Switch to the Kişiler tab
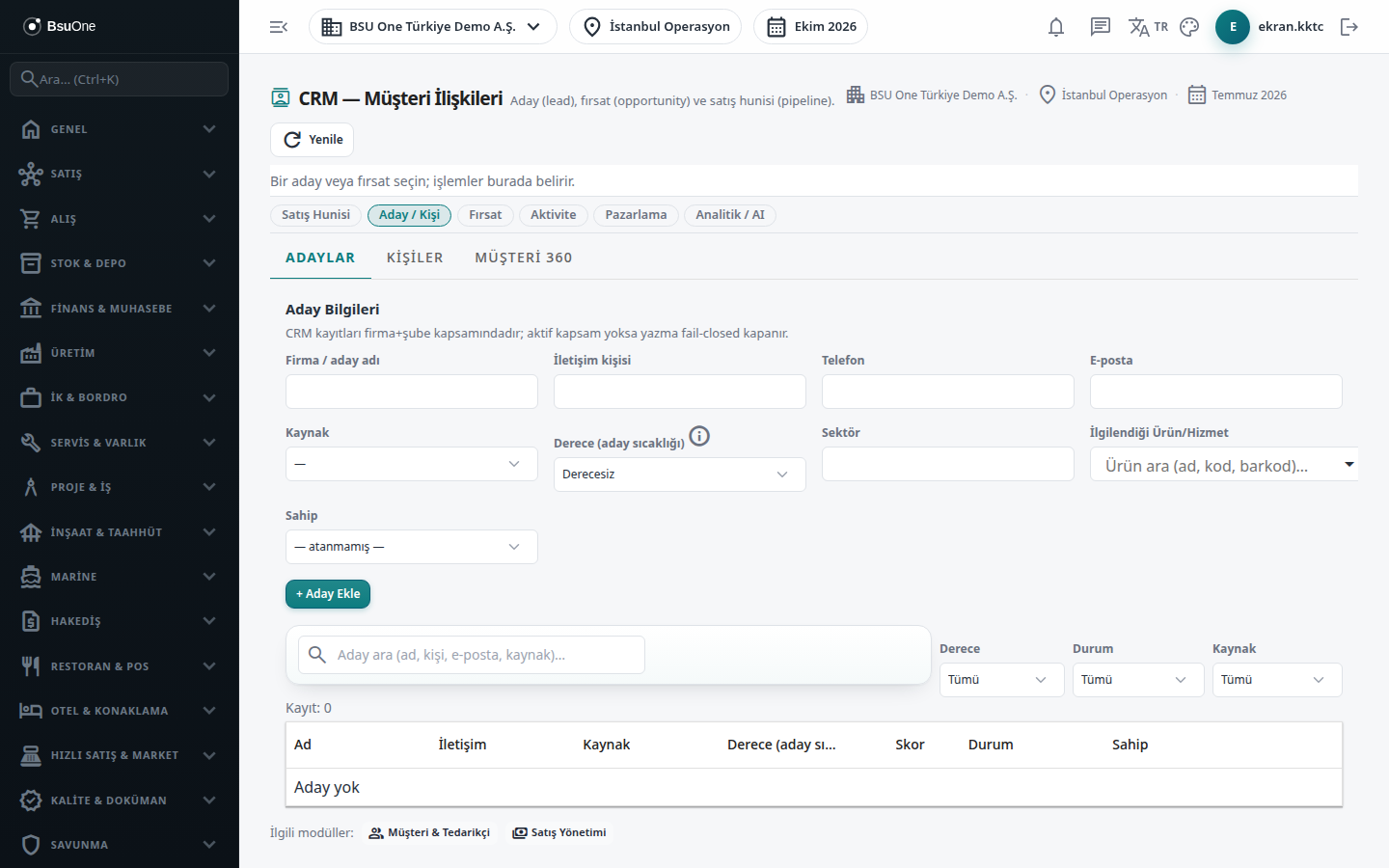Screen dimensions: 1389x868 tap(415, 258)
